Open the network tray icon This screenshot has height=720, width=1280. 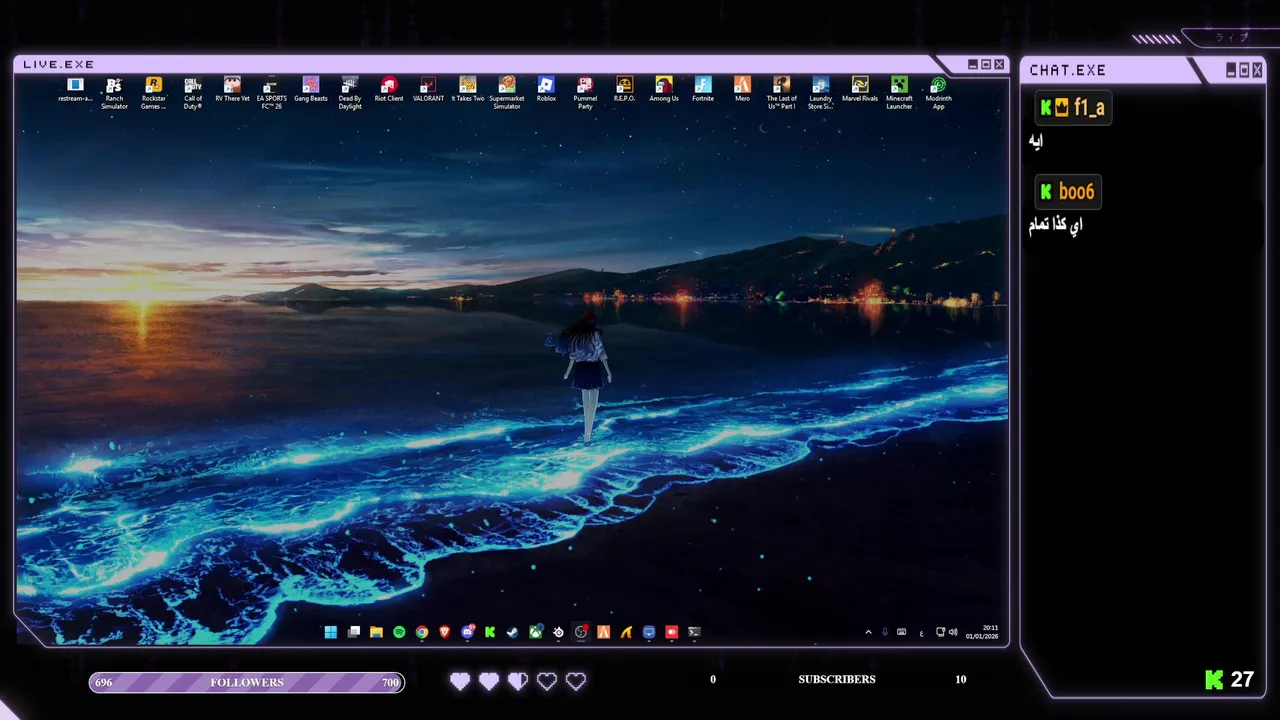pos(940,632)
